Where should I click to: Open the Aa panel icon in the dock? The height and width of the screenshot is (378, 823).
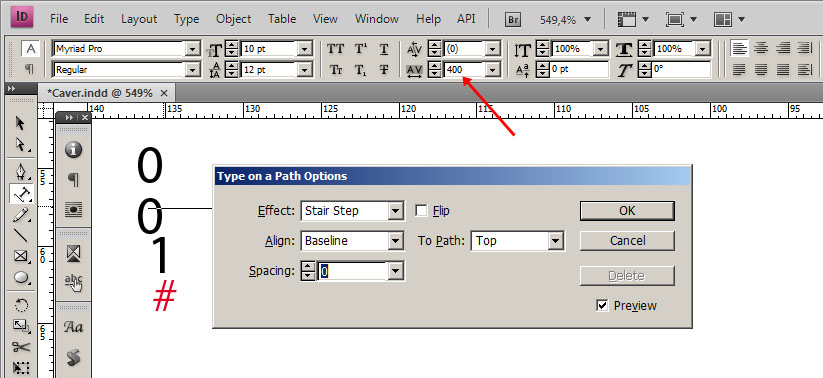(x=73, y=328)
